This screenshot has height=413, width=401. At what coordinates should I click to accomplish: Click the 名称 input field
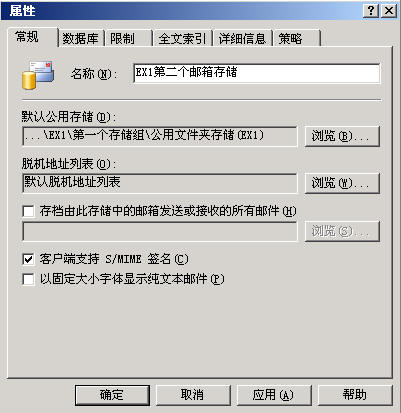click(x=256, y=73)
